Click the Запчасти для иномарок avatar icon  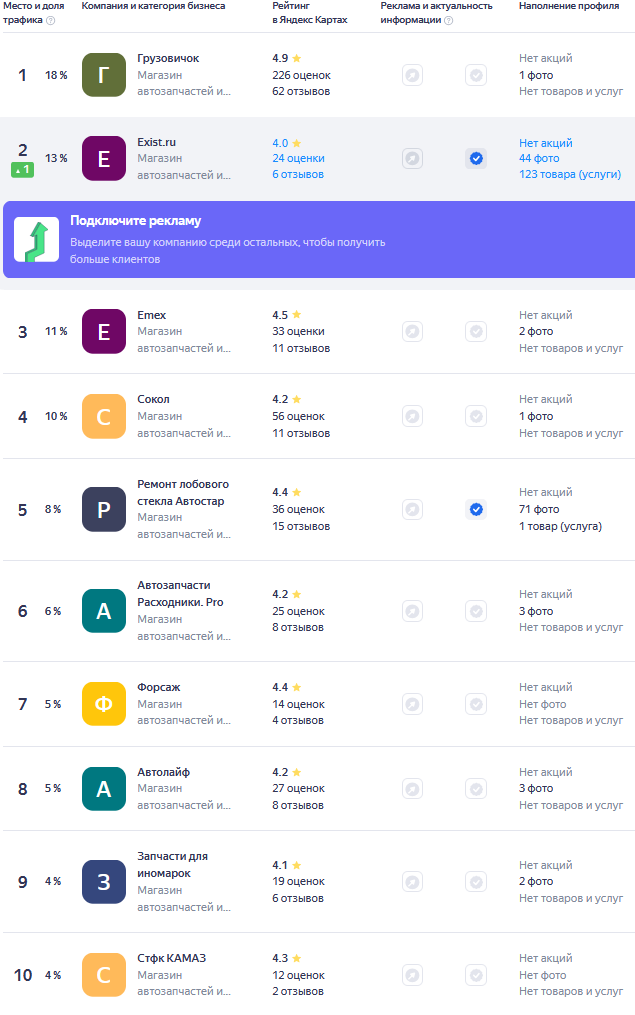coord(104,882)
